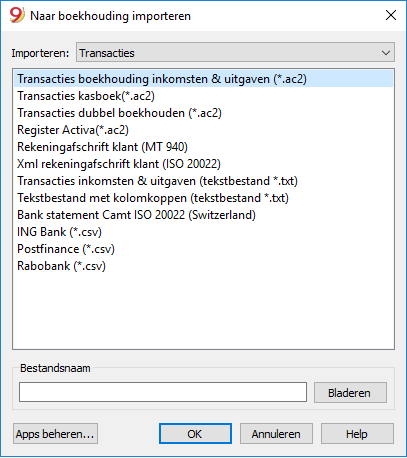Open the Importeren dropdown showing Transacties
The width and height of the screenshot is (407, 458).
coord(235,52)
